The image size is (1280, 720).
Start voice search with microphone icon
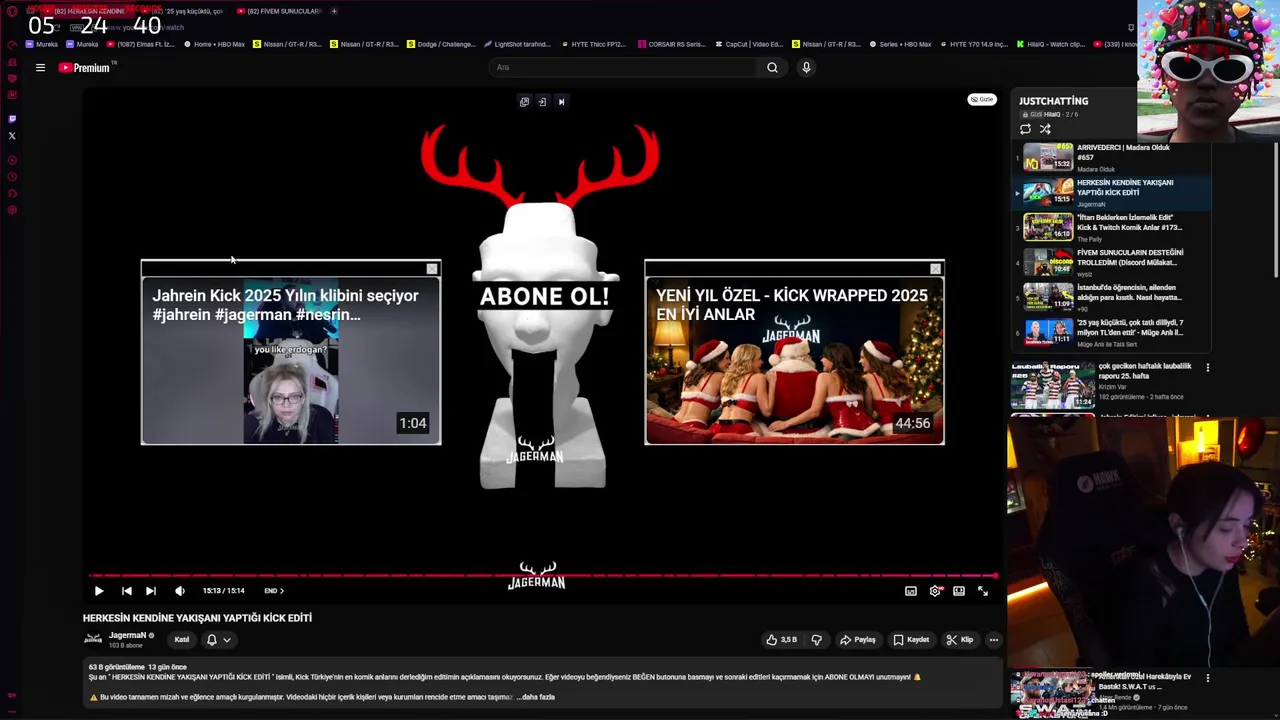point(806,67)
